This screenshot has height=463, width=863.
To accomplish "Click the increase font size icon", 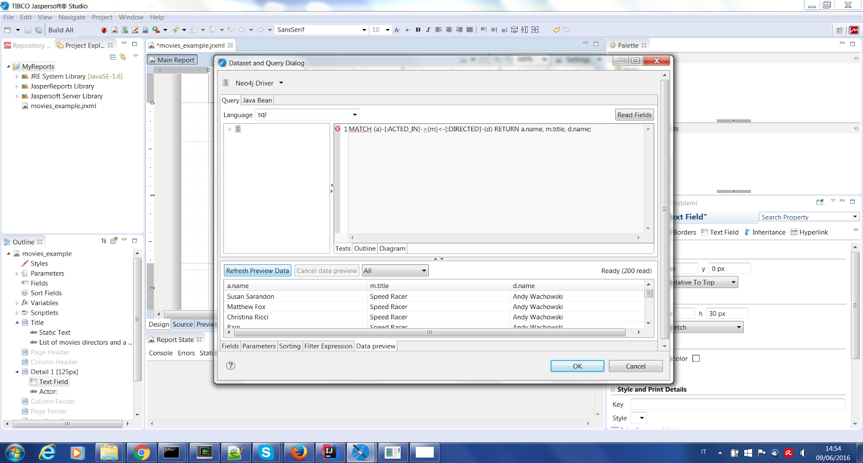I will [397, 30].
